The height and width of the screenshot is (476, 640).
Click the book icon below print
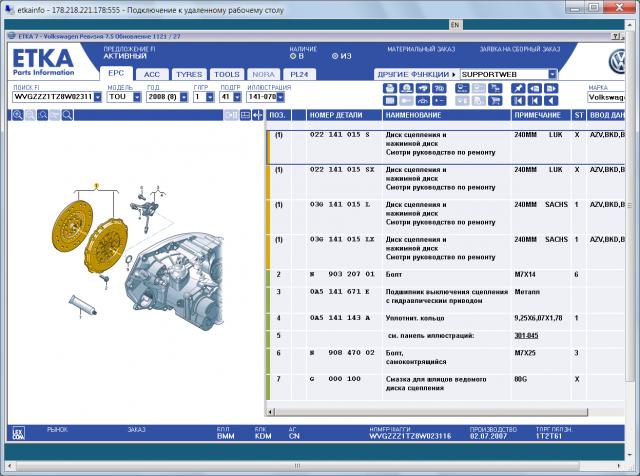[390, 100]
